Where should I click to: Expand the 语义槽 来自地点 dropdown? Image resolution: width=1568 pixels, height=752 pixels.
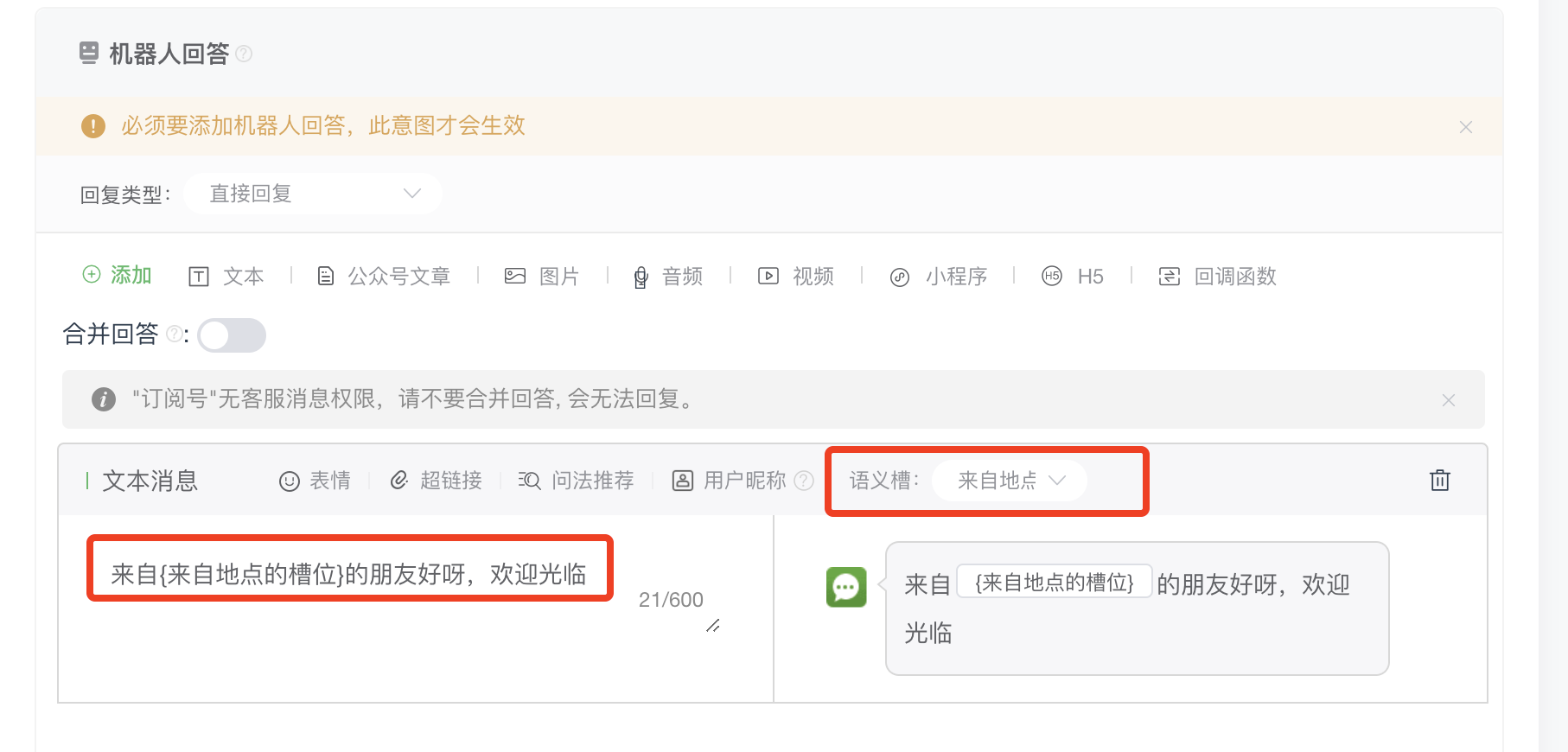[x=1010, y=481]
